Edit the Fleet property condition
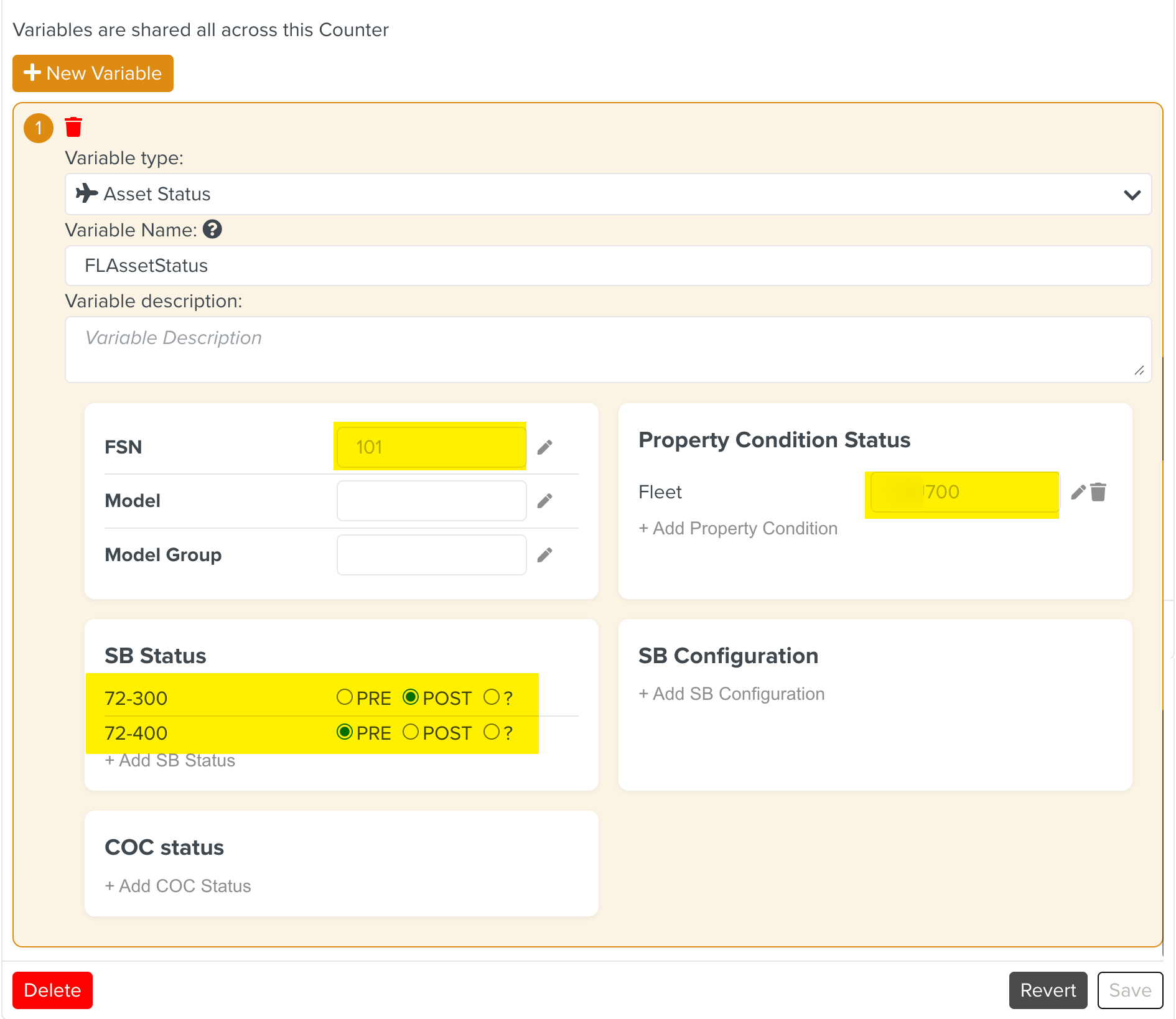 (1078, 492)
